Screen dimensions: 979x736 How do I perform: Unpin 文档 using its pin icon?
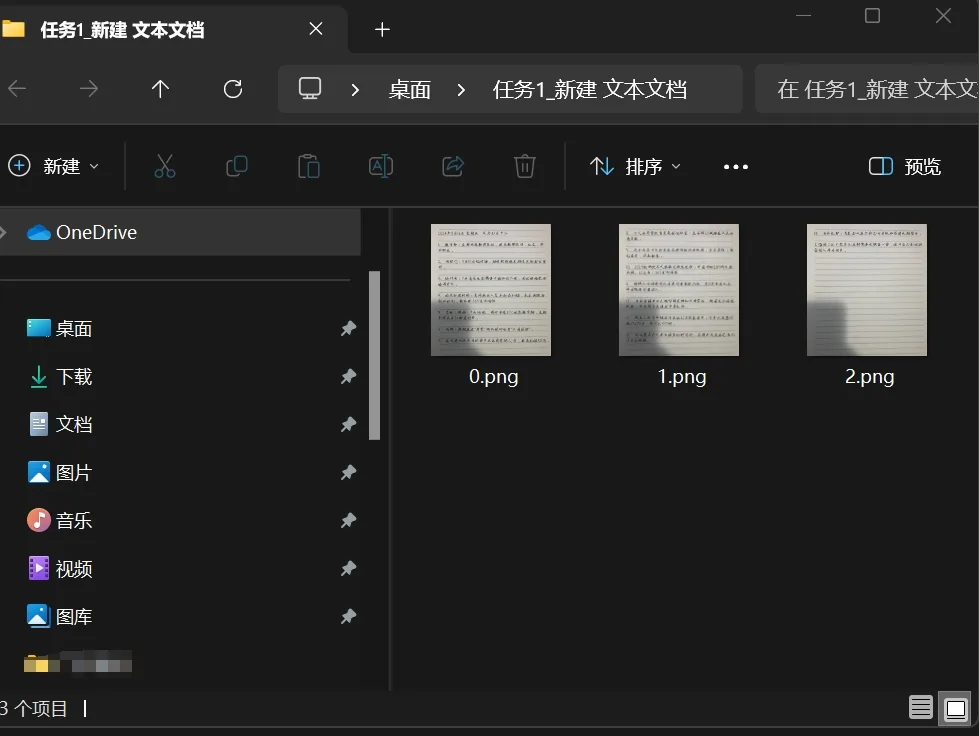[348, 424]
